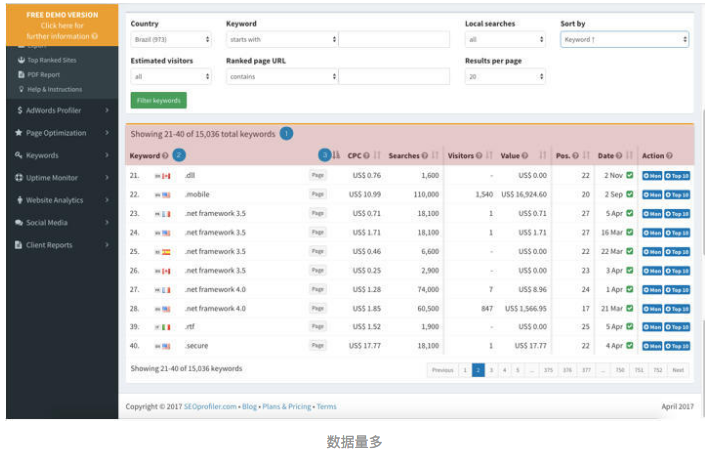714x458 pixels.
Task: Click the Date column sort arrows
Action: (x=629, y=156)
